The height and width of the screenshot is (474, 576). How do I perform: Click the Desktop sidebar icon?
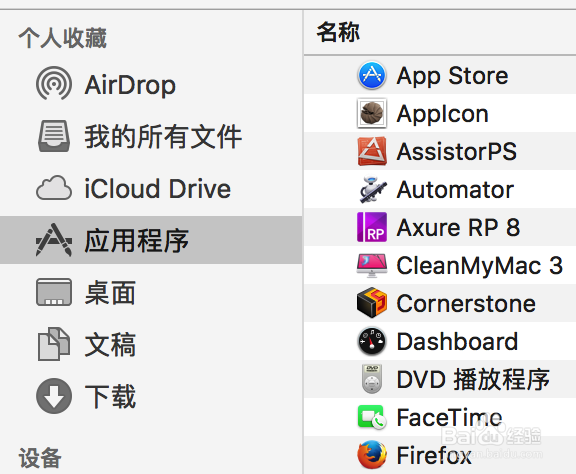pos(54,292)
